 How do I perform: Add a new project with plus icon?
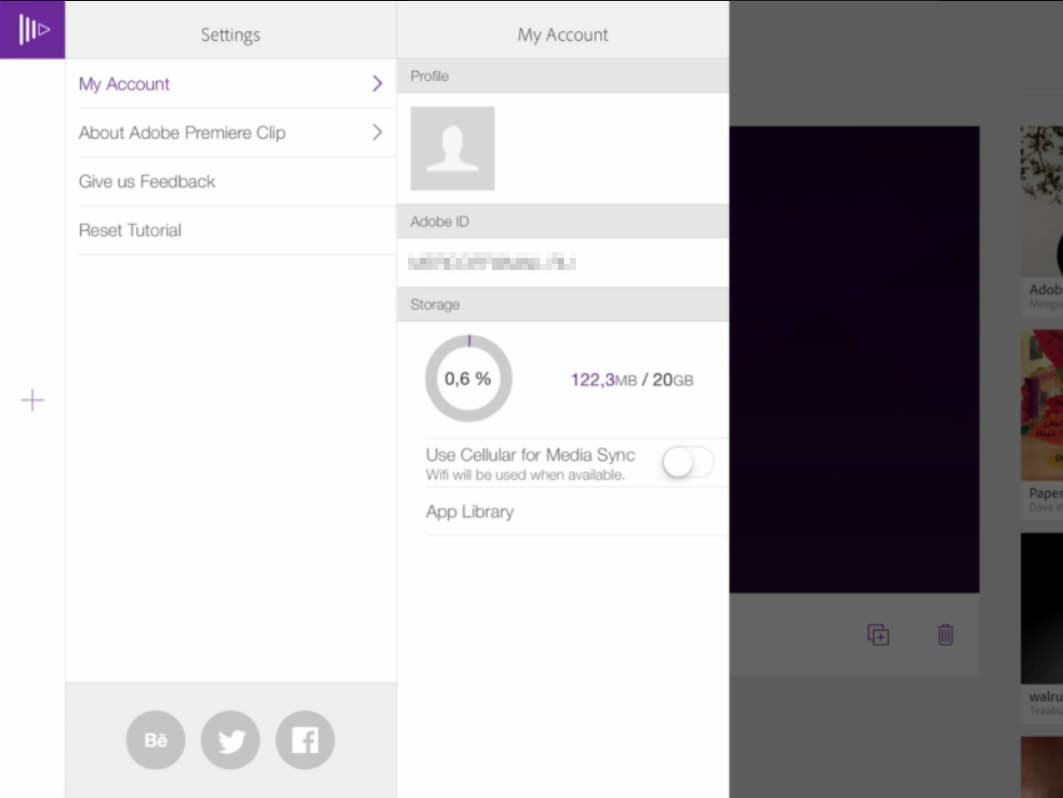tap(33, 400)
